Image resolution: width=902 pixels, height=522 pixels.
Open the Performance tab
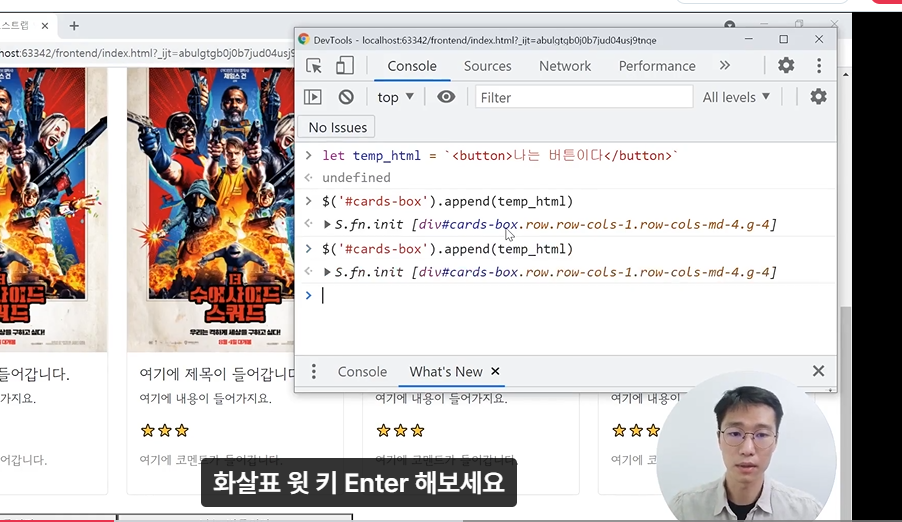[x=657, y=66]
